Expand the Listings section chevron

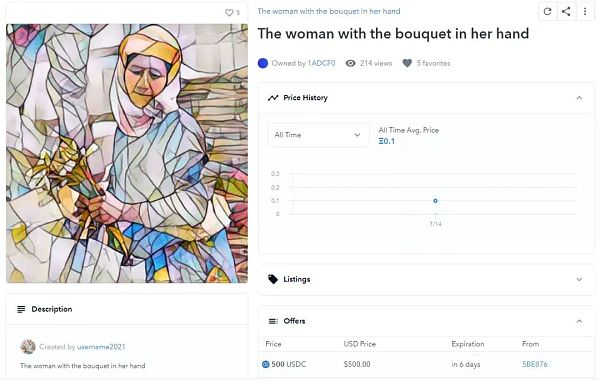point(579,279)
